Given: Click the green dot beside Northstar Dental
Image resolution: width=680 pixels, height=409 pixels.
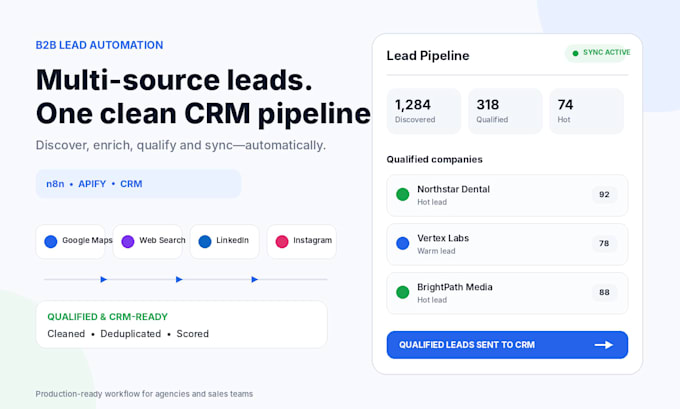Looking at the screenshot, I should coord(402,194).
